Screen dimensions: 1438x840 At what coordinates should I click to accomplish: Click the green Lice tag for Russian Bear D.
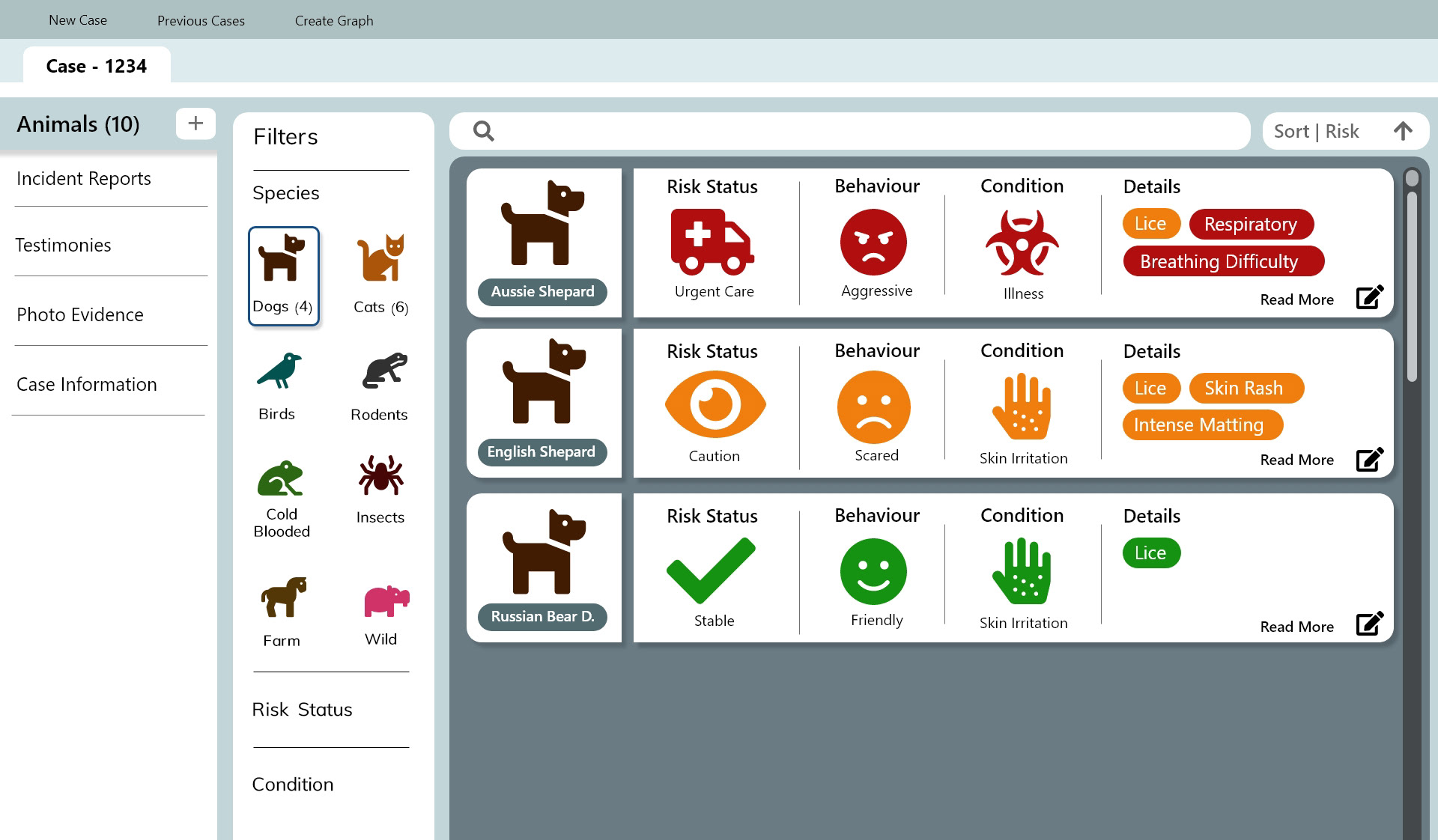(x=1151, y=553)
